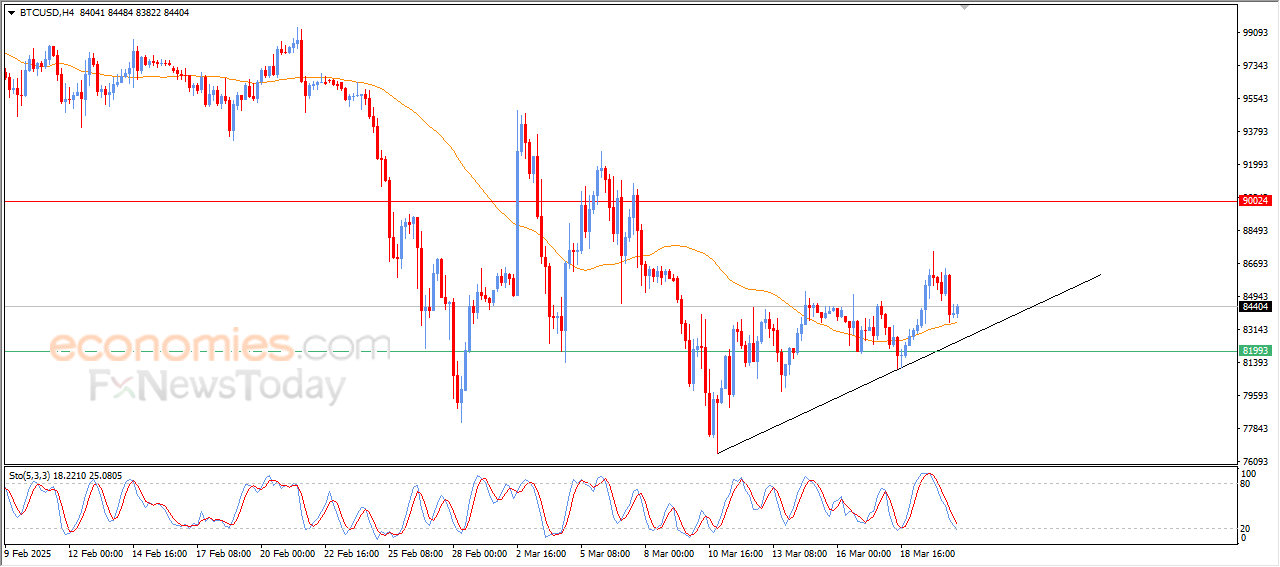
Task: Click the 95543 price axis label
Action: (x=1255, y=99)
